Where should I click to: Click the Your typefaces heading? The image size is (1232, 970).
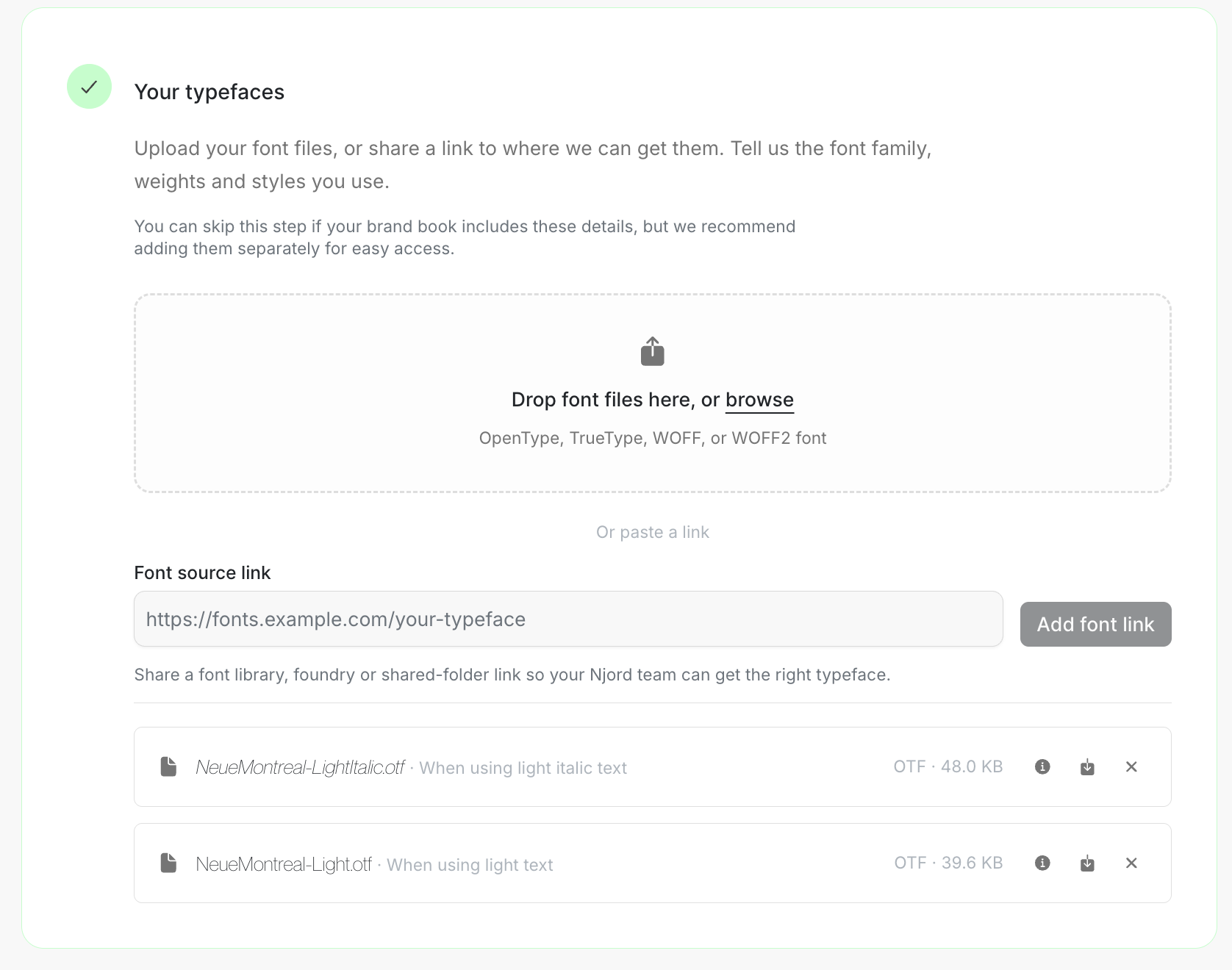click(x=209, y=92)
